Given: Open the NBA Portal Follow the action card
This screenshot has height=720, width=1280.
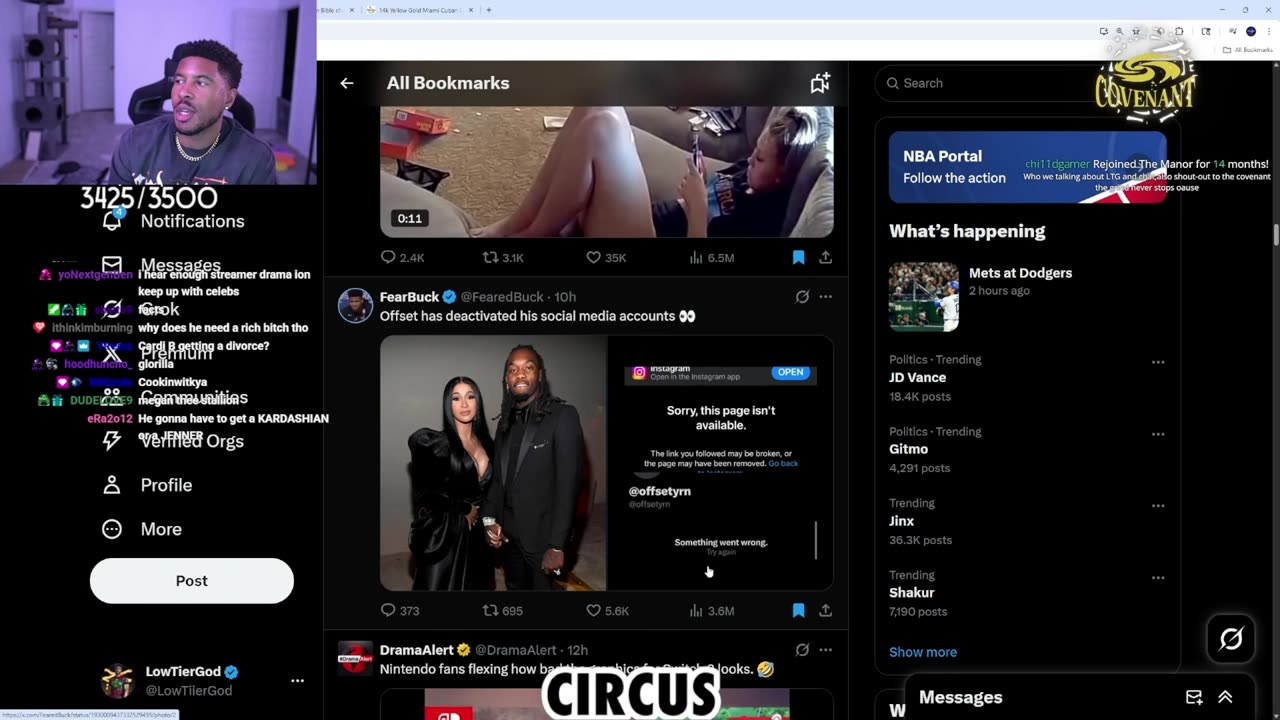Looking at the screenshot, I should point(1028,167).
